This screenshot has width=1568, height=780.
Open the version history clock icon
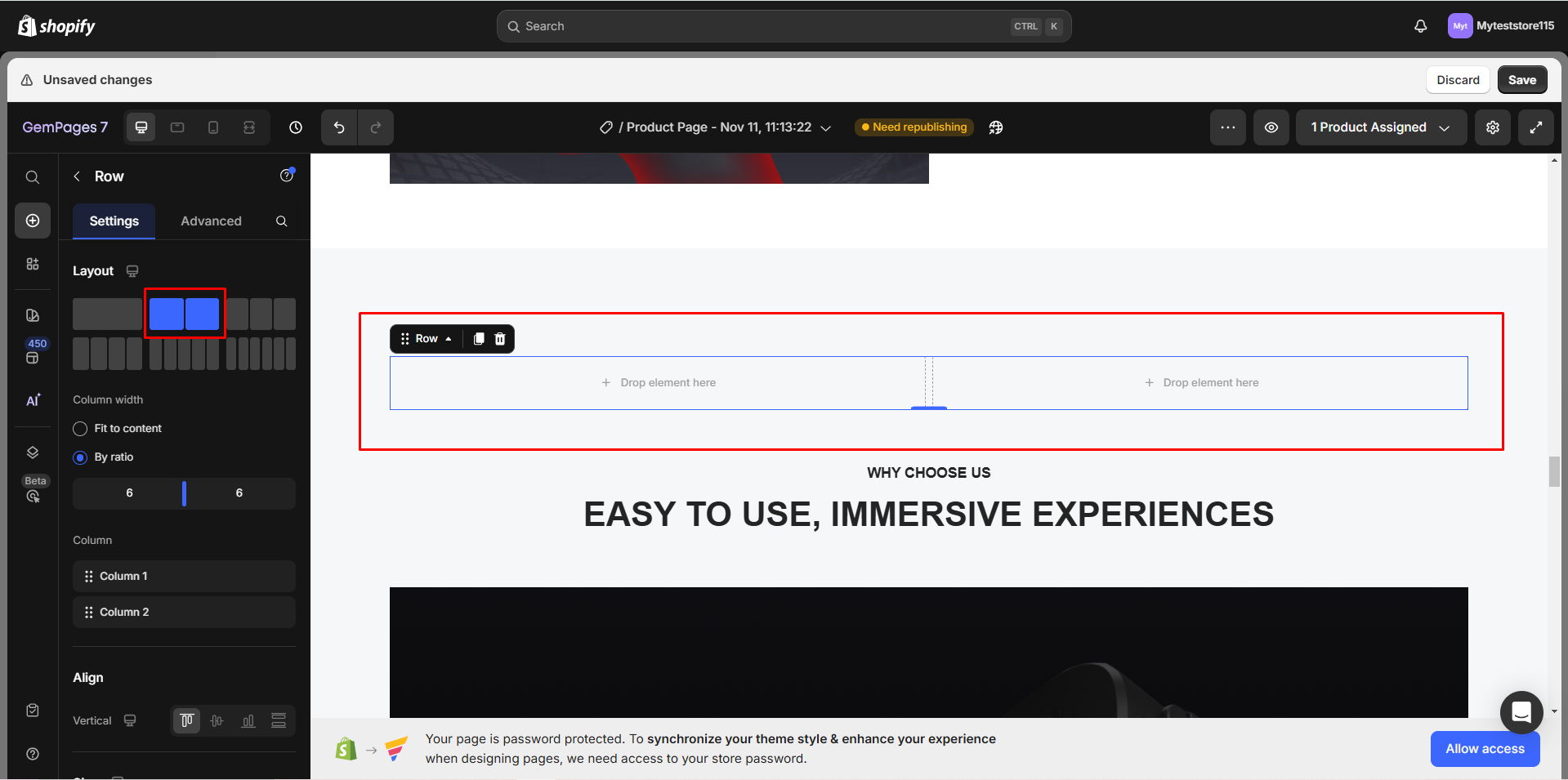296,127
